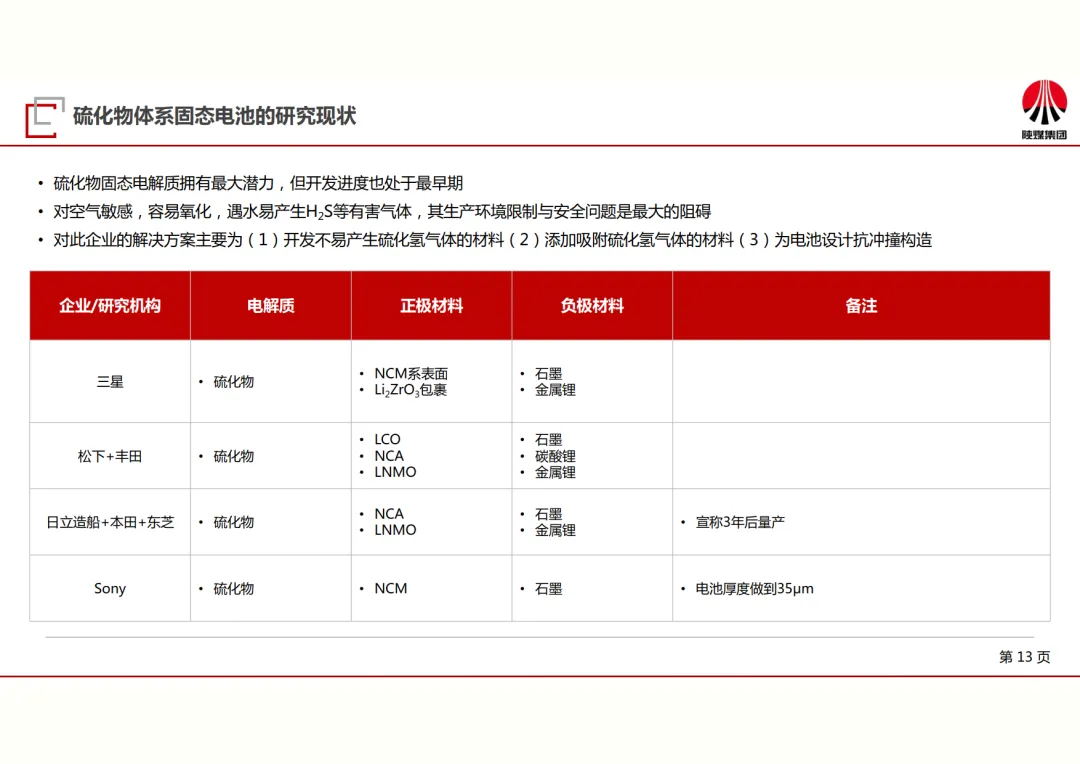
Task: Click the 碳酸锂 entry
Action: click(x=555, y=456)
